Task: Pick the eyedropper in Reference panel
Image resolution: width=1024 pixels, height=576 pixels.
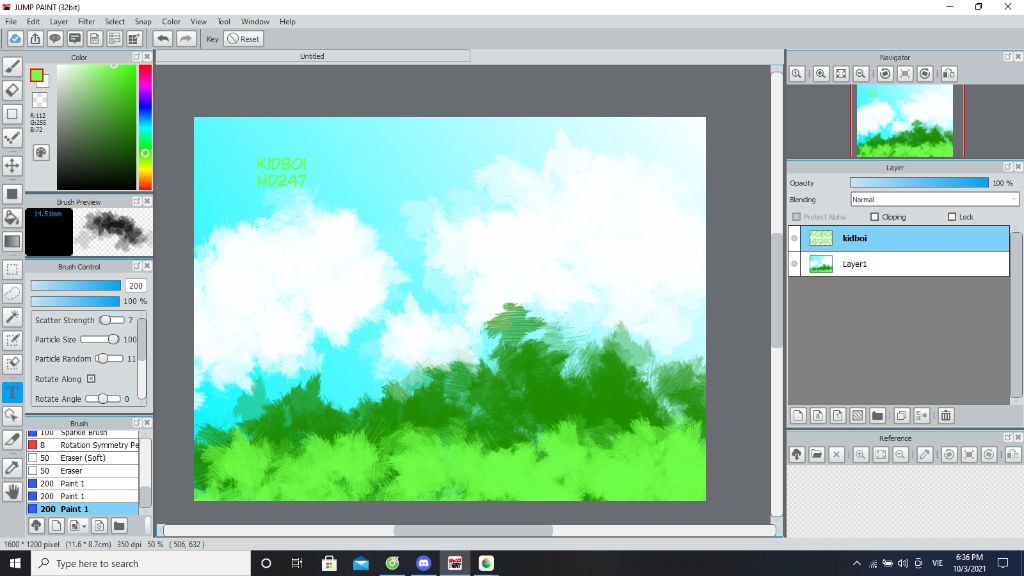Action: click(x=925, y=455)
